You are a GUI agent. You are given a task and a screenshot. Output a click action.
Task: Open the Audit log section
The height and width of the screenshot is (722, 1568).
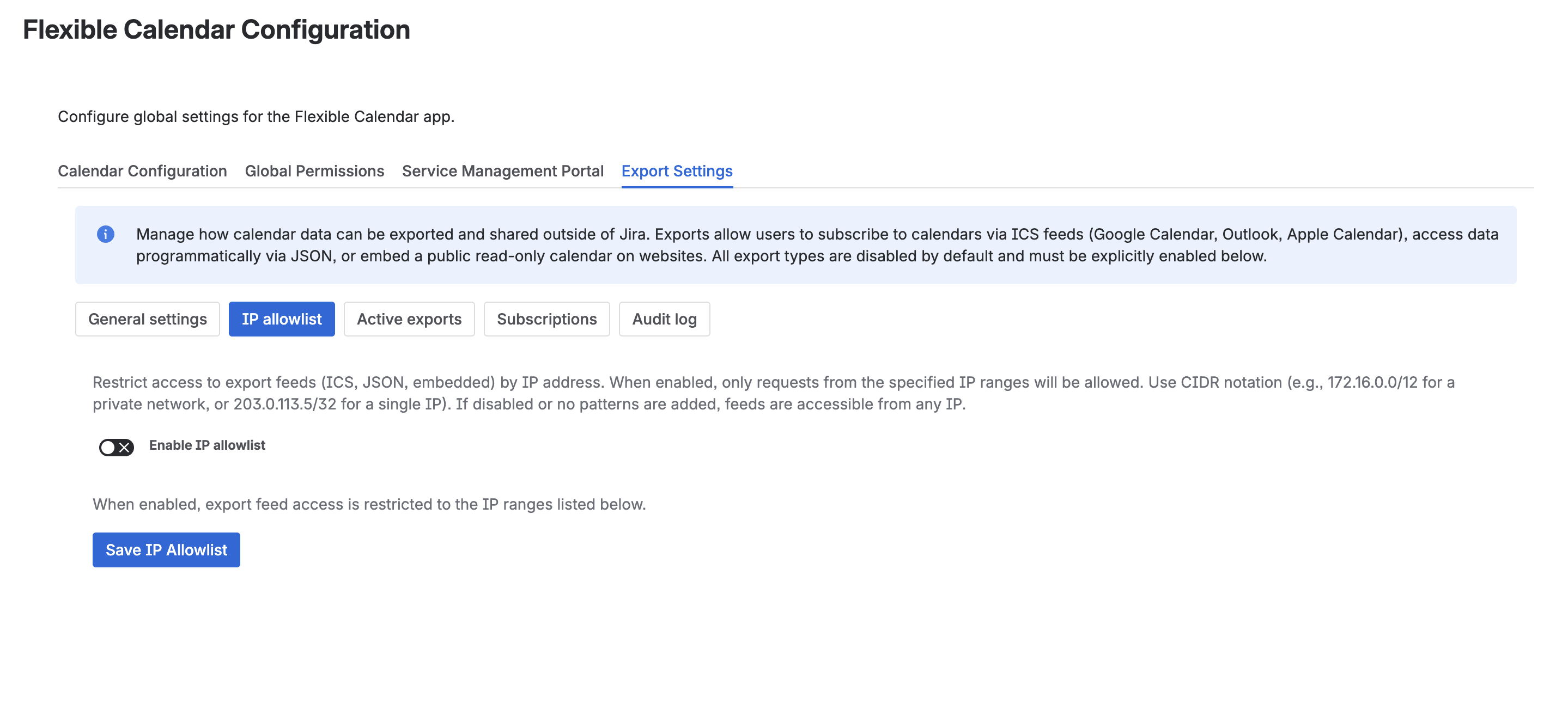tap(664, 319)
